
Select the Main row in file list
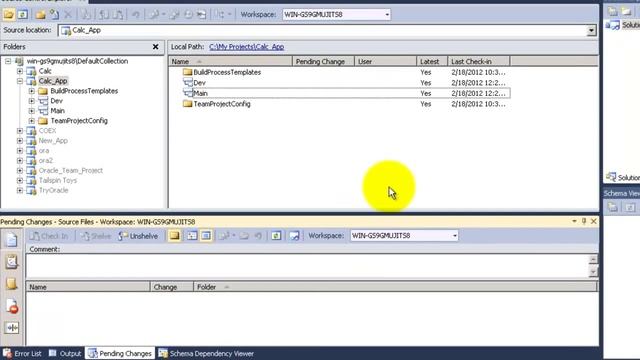(x=340, y=93)
